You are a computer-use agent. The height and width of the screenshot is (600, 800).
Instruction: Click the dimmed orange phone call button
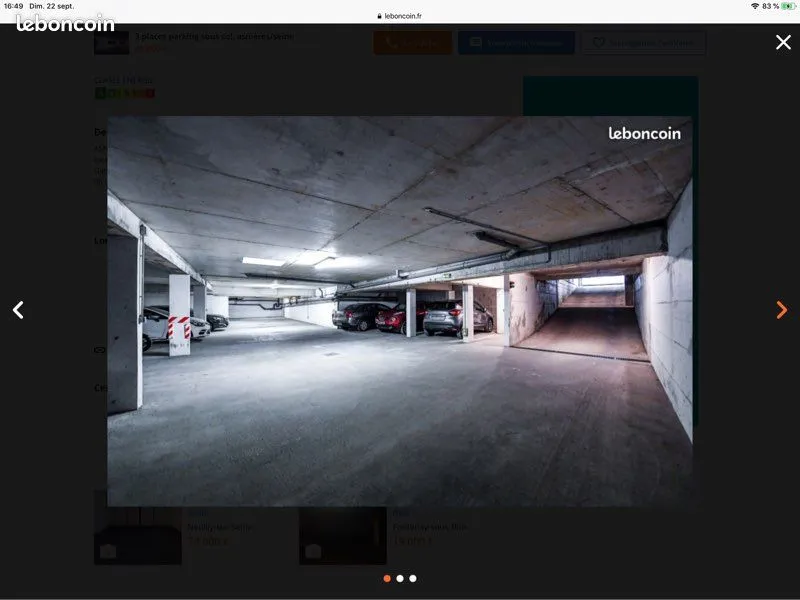click(413, 43)
